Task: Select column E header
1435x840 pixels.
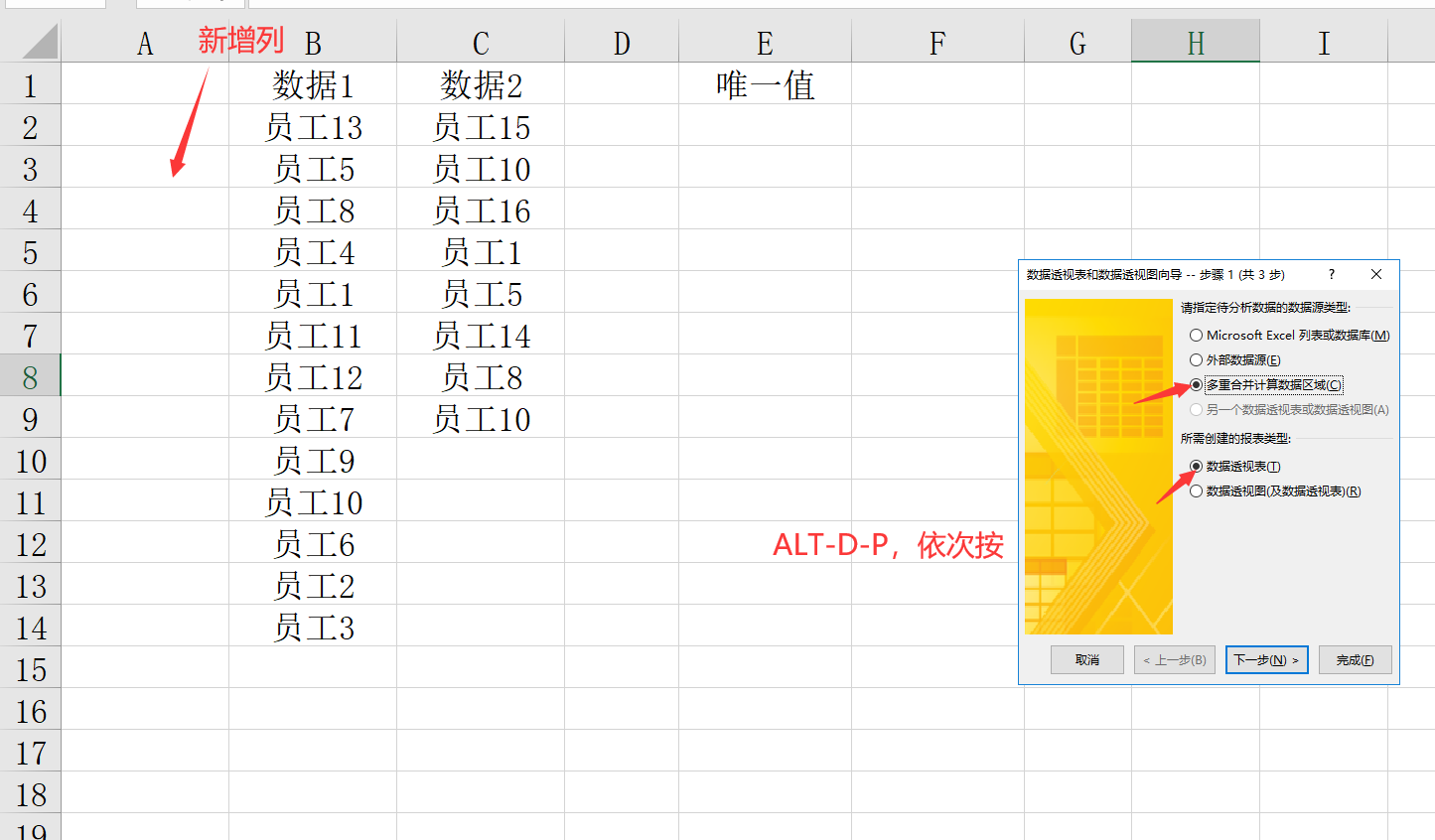Action: coord(765,44)
